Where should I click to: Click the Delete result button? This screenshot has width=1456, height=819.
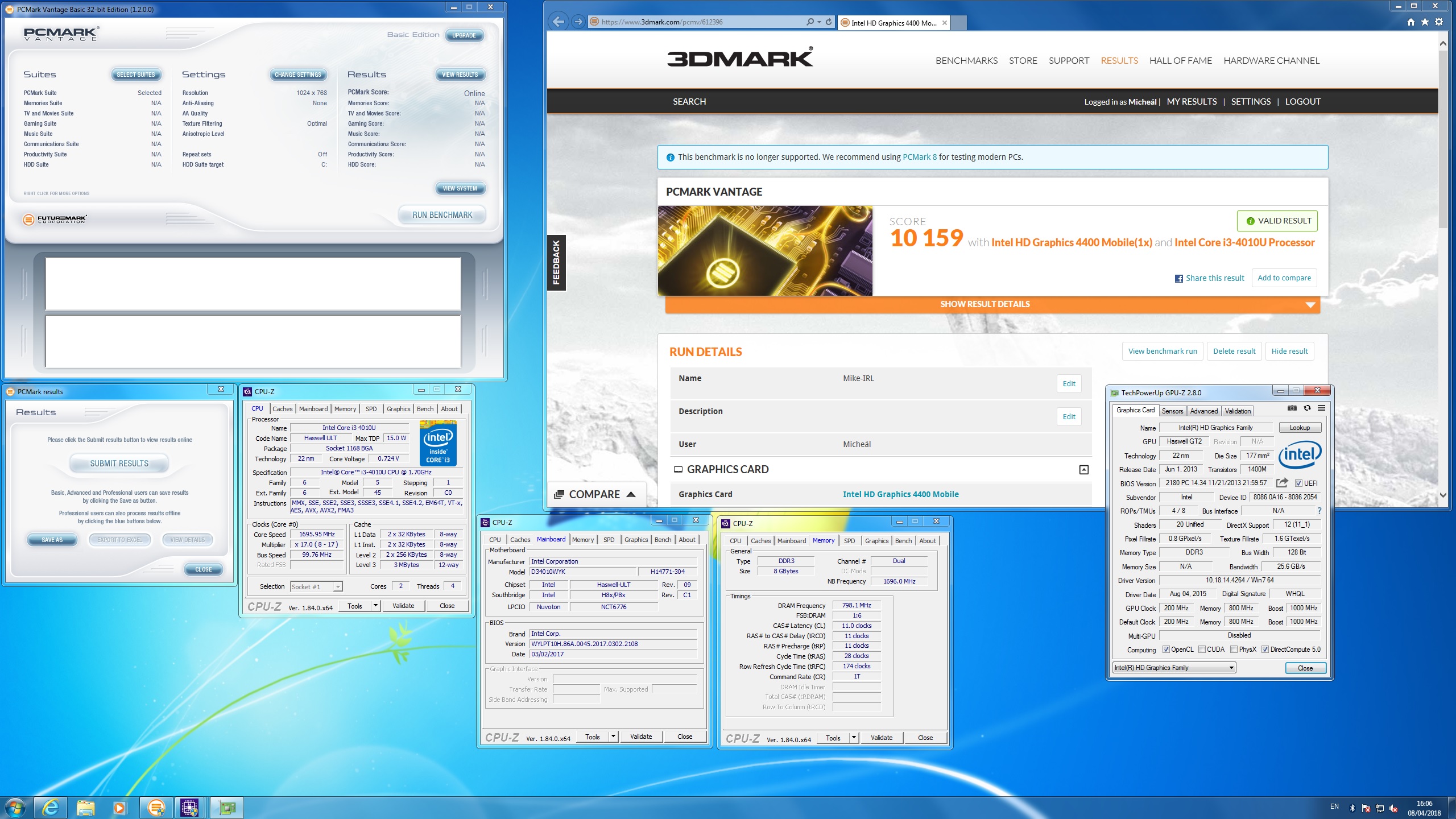tap(1234, 351)
